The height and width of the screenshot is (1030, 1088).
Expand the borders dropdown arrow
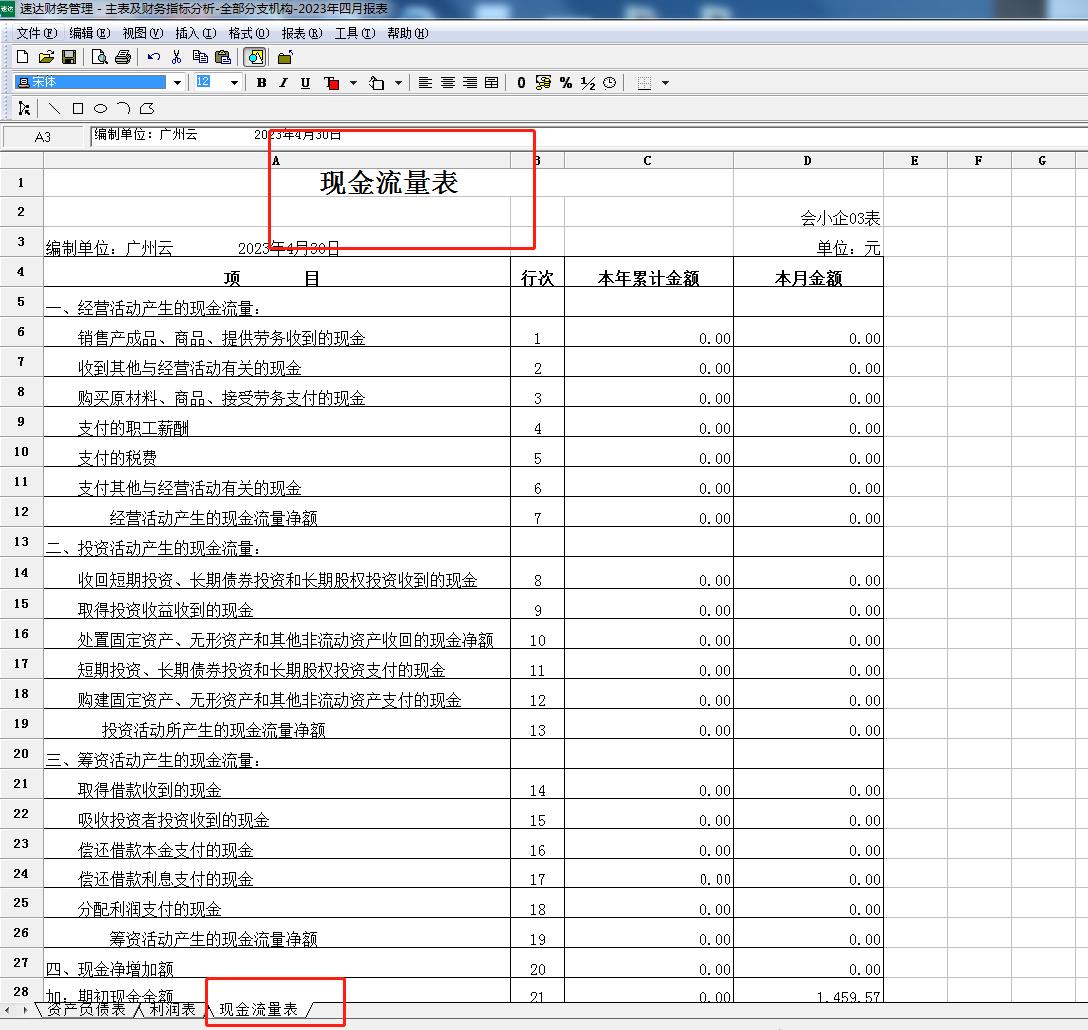tap(666, 83)
